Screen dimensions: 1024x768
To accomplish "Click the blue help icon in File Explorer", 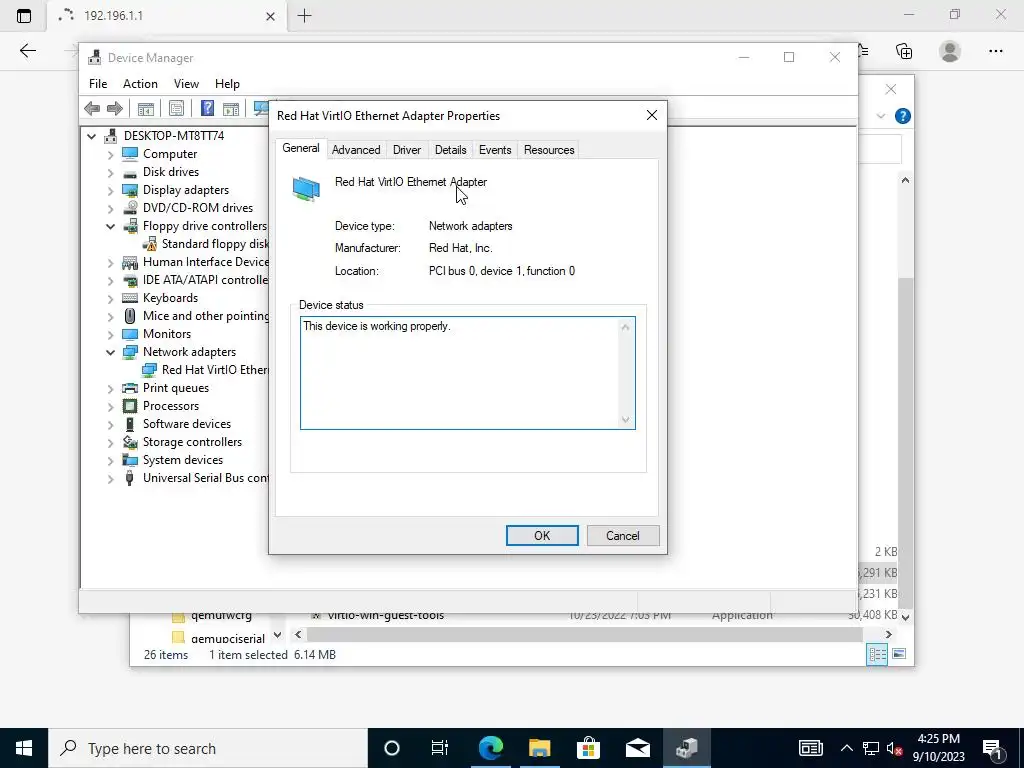I will tap(903, 116).
